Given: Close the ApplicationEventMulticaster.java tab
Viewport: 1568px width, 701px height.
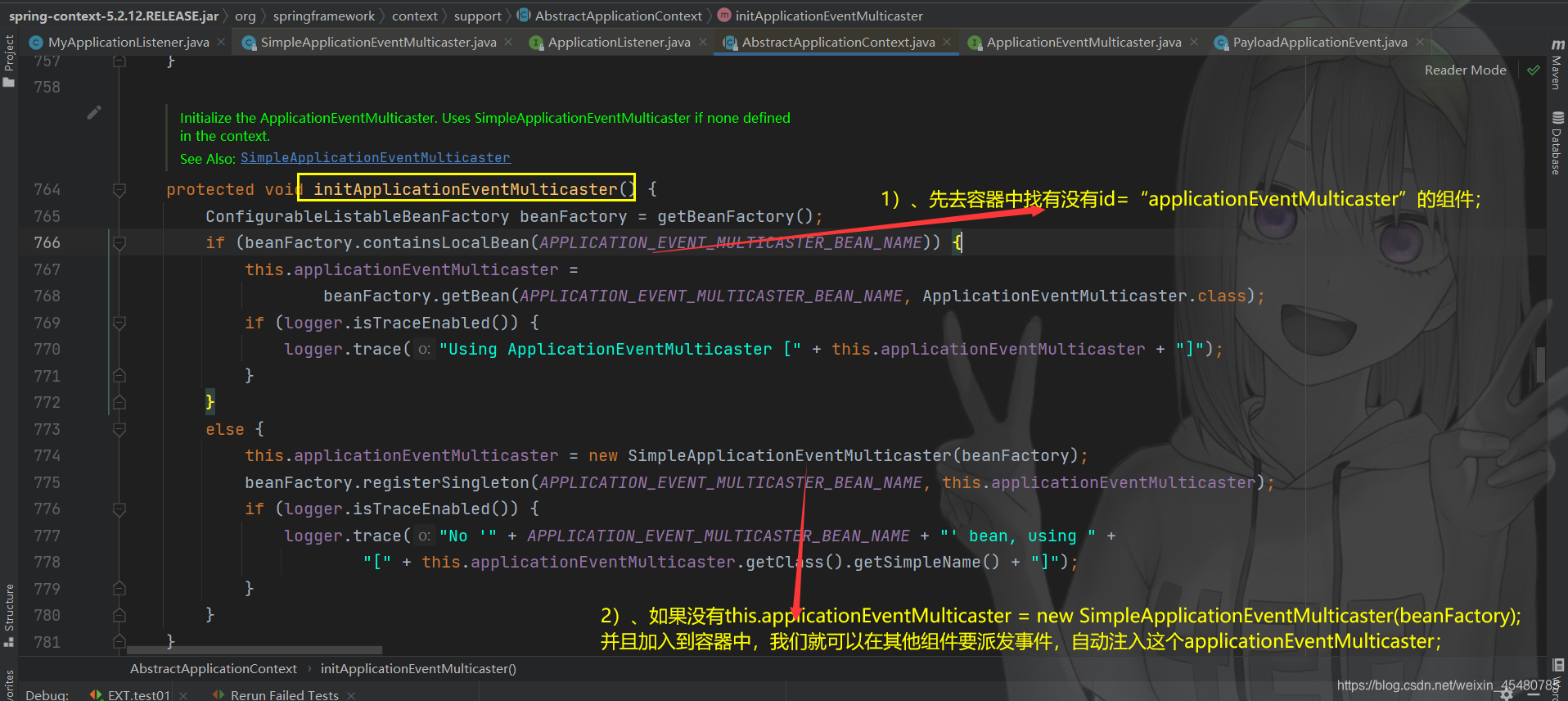Looking at the screenshot, I should click(1194, 42).
